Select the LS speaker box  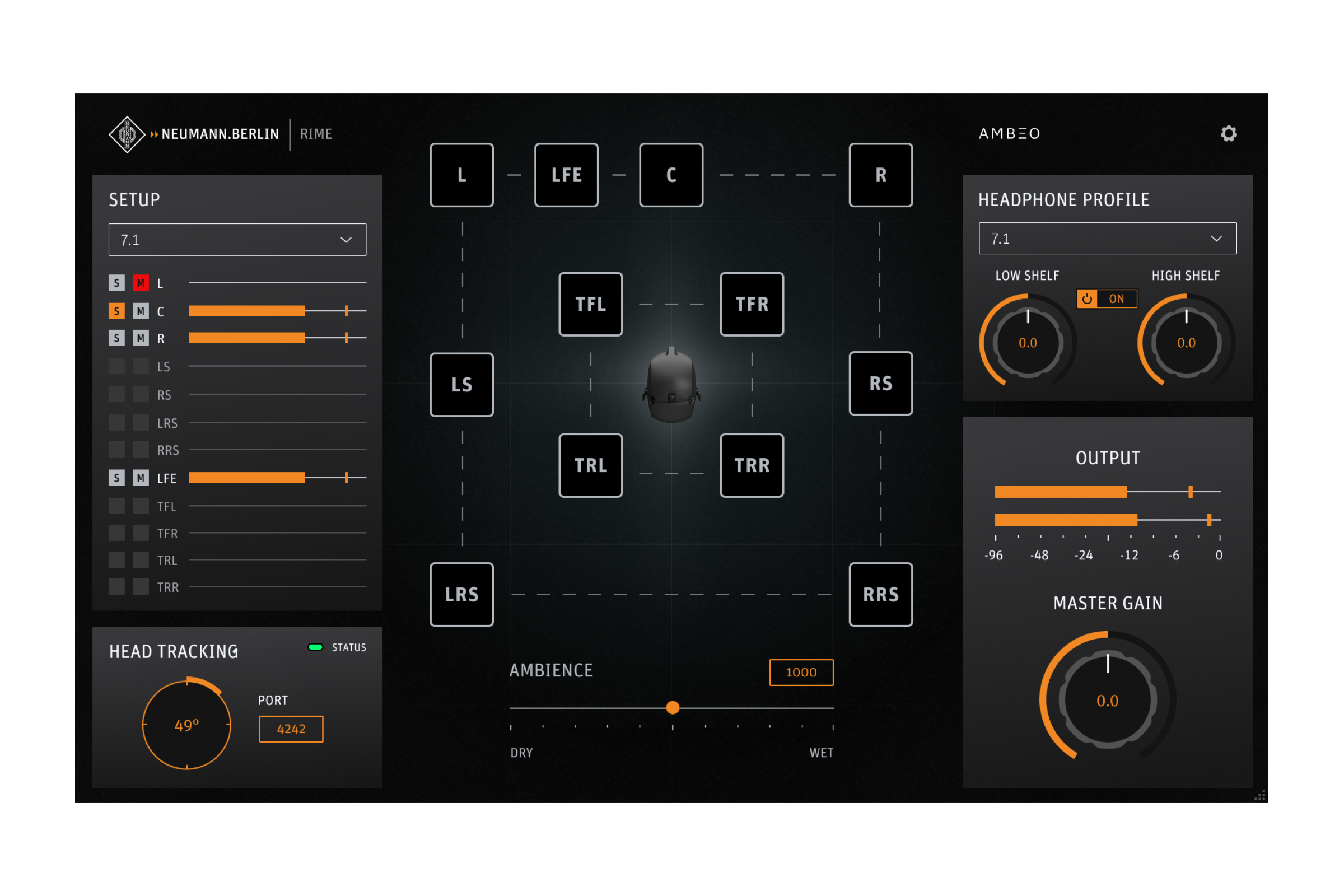pos(461,385)
